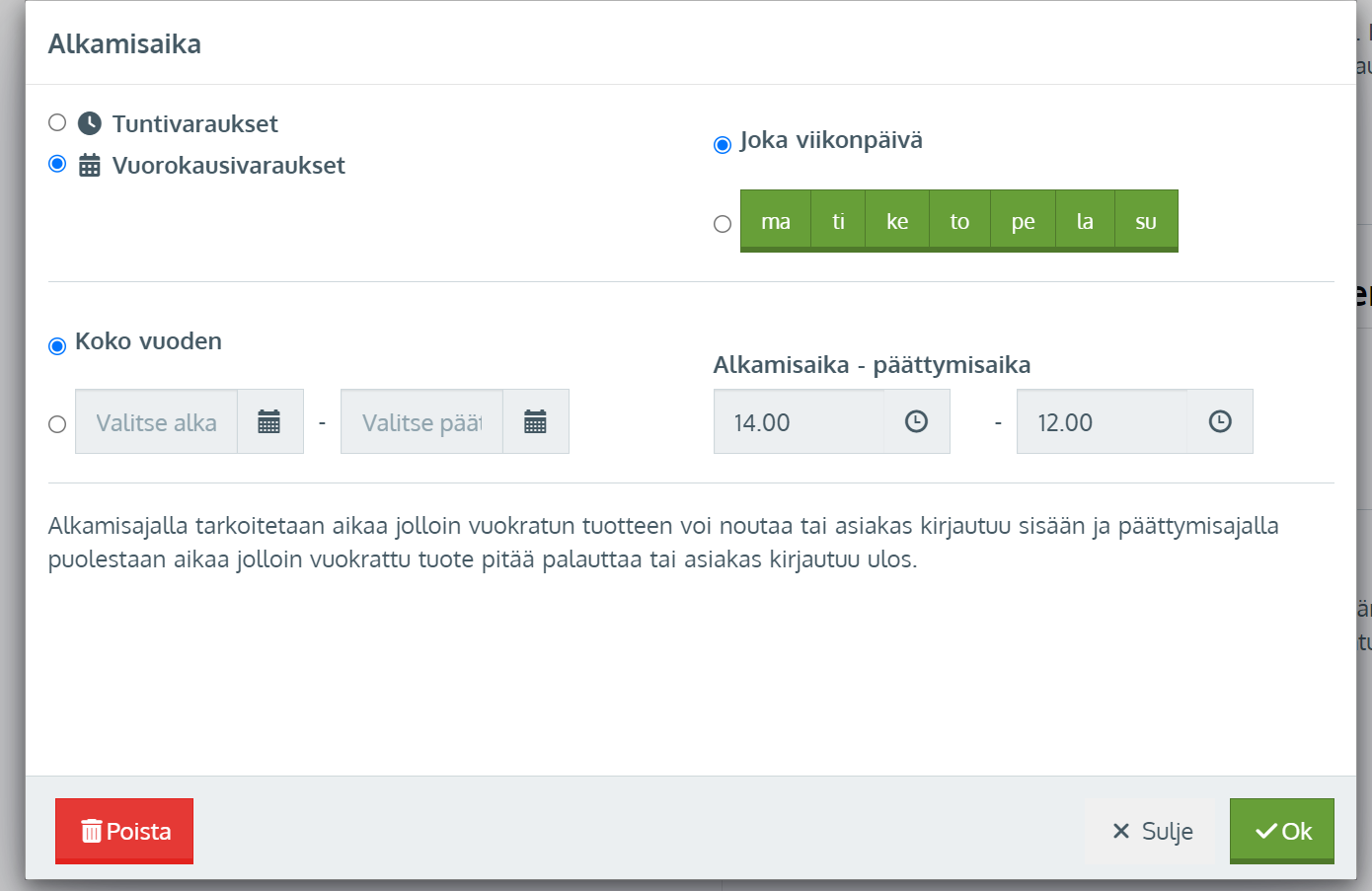Toggle the 'ma' weekday button
This screenshot has height=891, width=1372.
(776, 221)
